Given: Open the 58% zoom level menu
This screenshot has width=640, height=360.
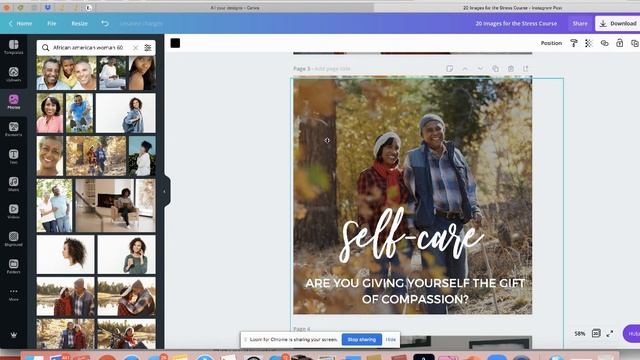Looking at the screenshot, I should [x=580, y=333].
